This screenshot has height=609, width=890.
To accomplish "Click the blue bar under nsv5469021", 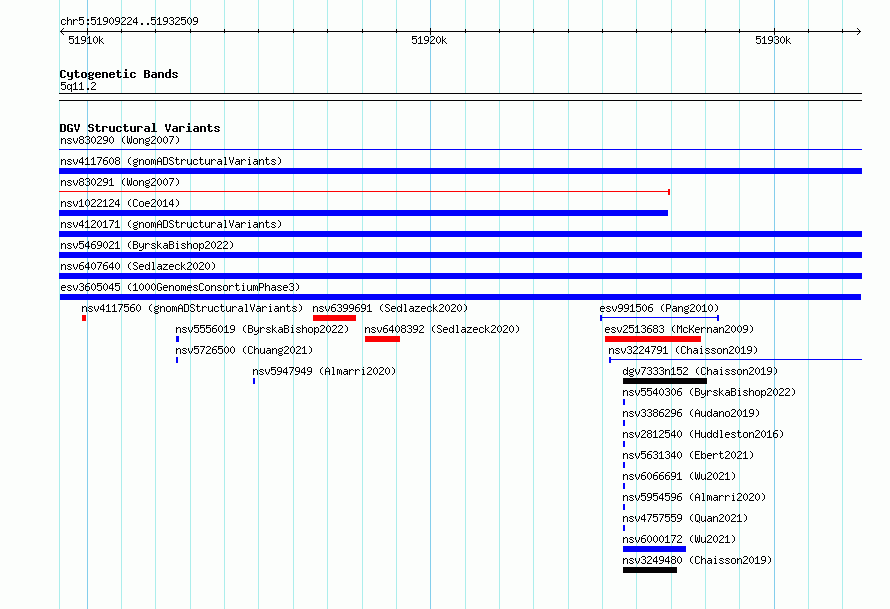I will [x=460, y=255].
